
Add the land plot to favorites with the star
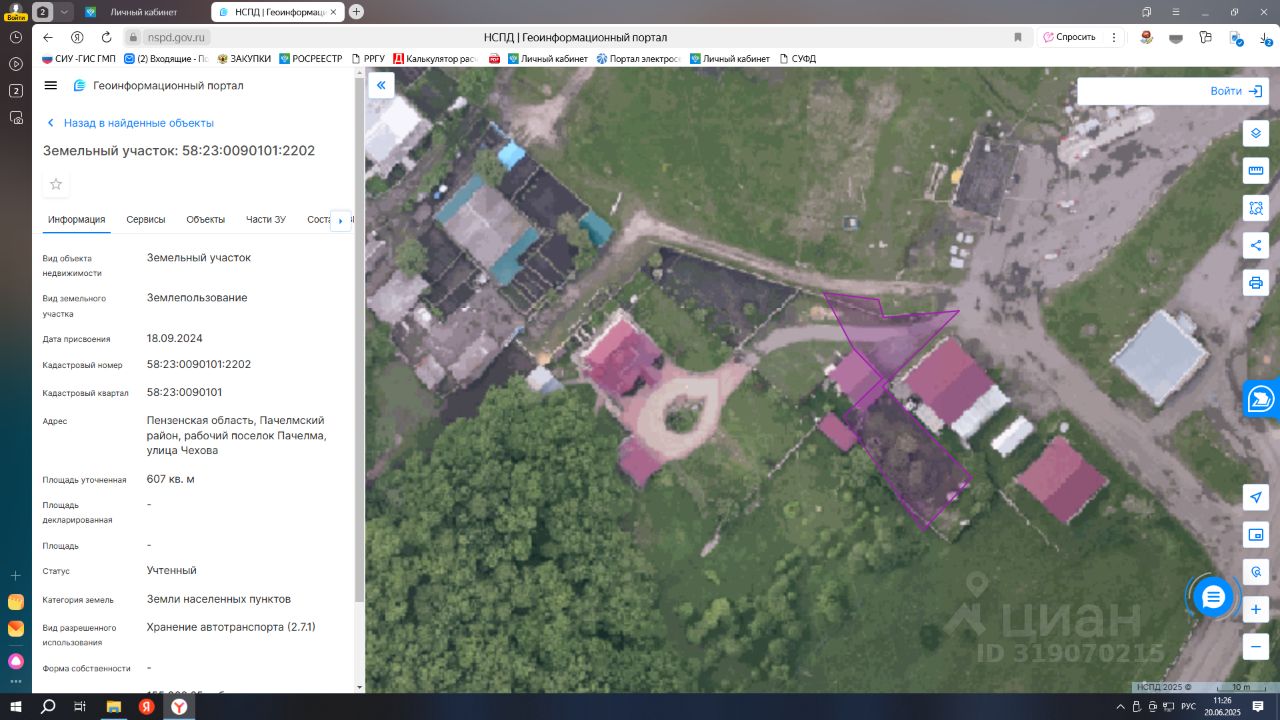point(56,184)
